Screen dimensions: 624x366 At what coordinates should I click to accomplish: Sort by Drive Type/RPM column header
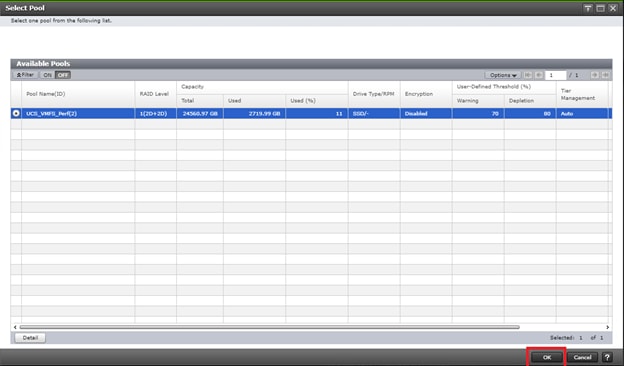pyautogui.click(x=374, y=94)
